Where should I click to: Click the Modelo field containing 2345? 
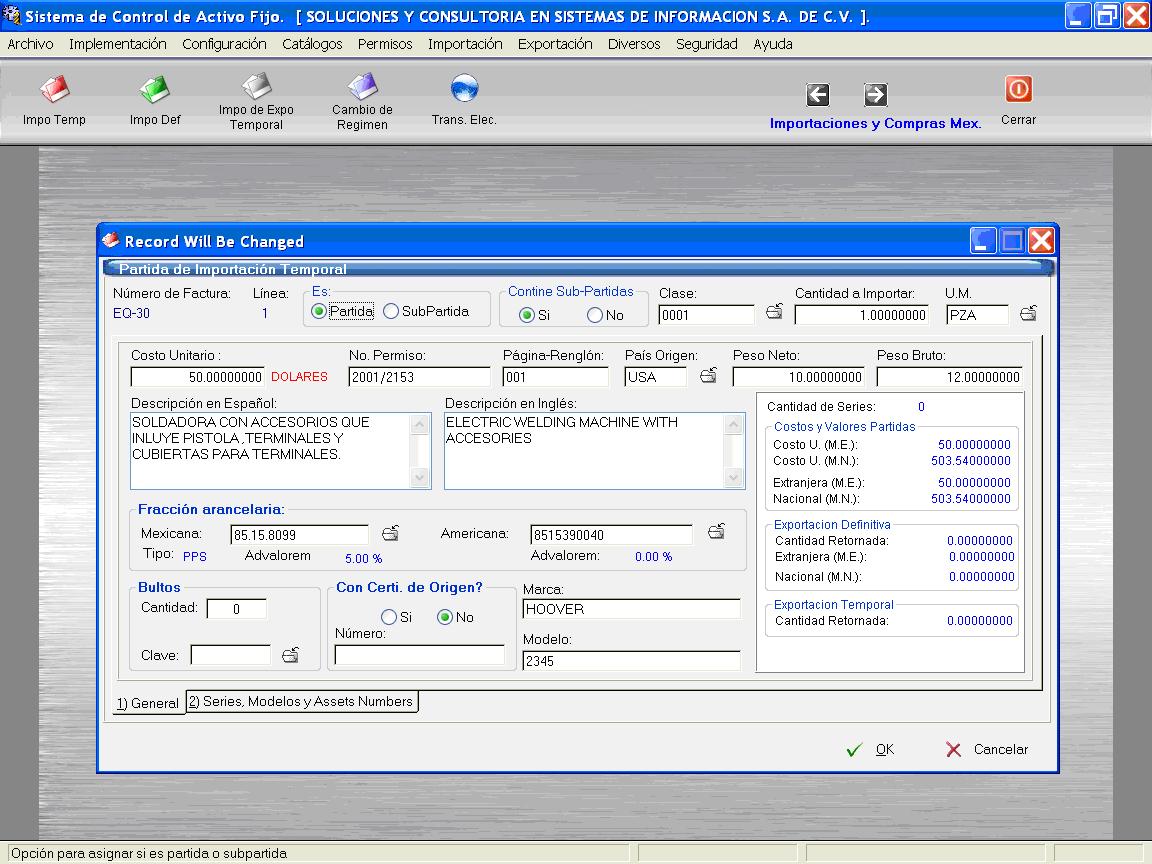tap(632, 660)
